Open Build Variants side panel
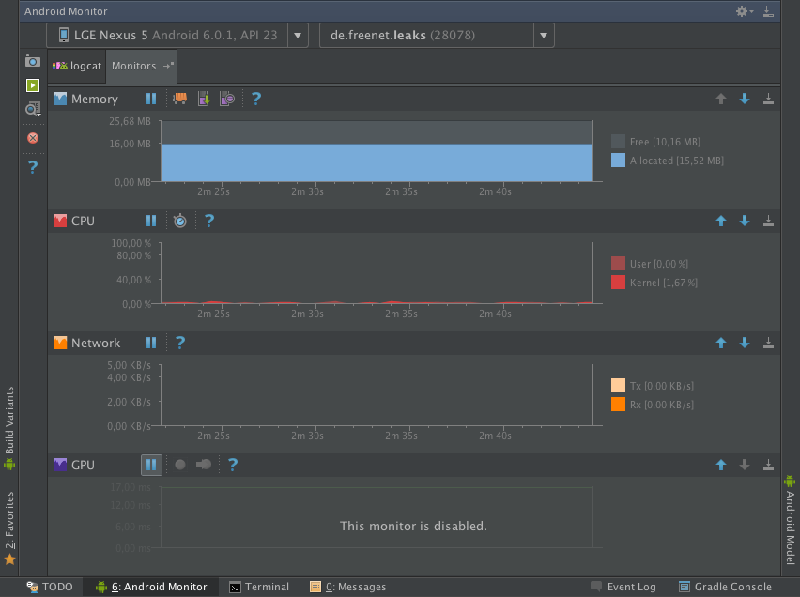 9,428
